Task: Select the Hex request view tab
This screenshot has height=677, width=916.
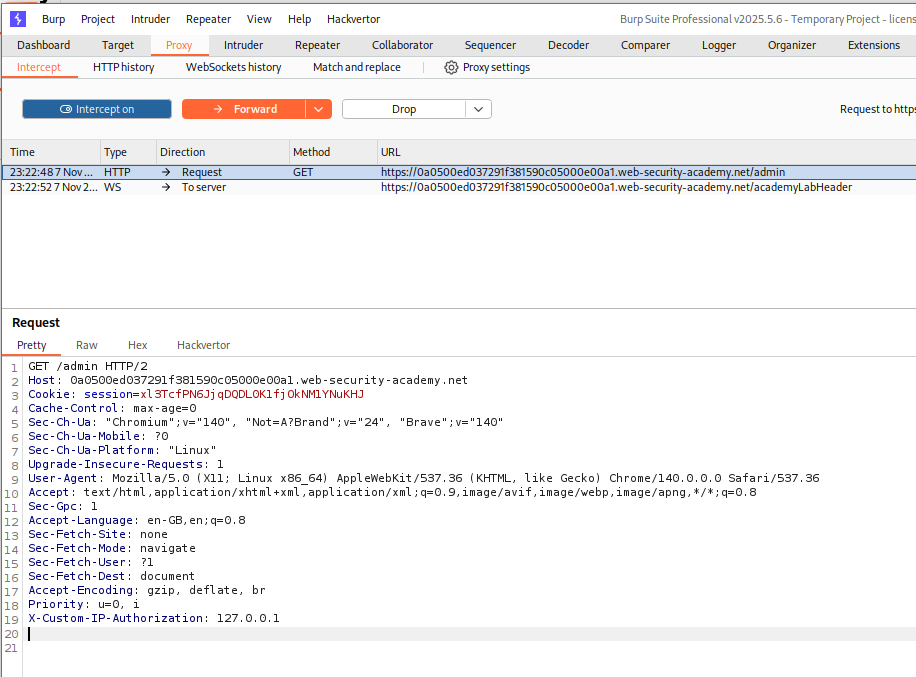Action: tap(137, 345)
